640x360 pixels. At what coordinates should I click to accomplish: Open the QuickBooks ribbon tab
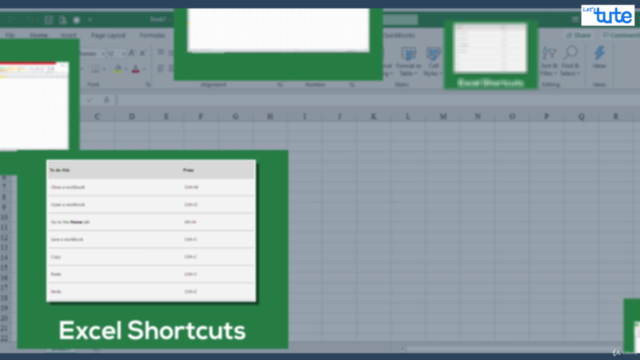(x=399, y=36)
